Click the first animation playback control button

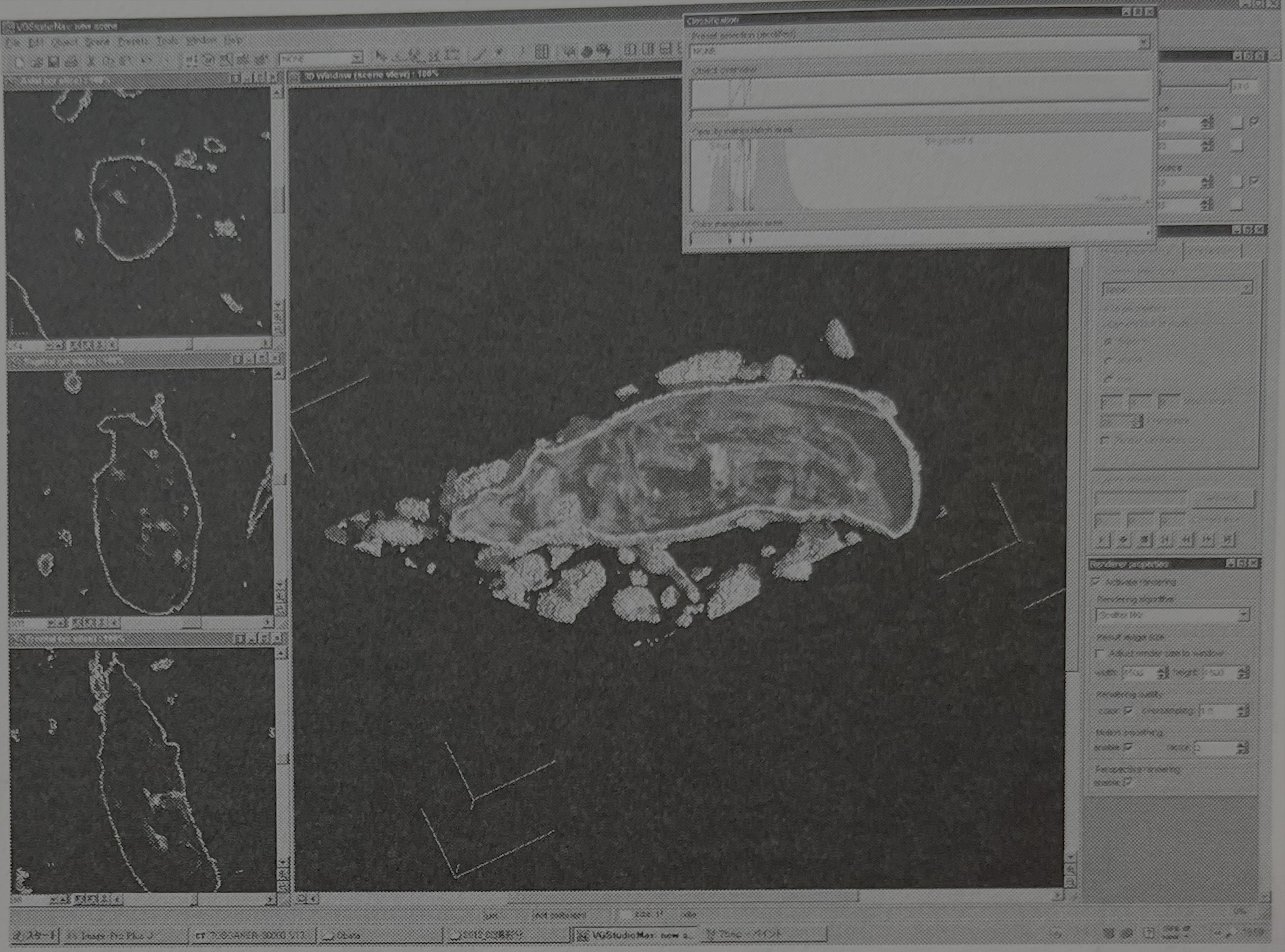[1104, 539]
